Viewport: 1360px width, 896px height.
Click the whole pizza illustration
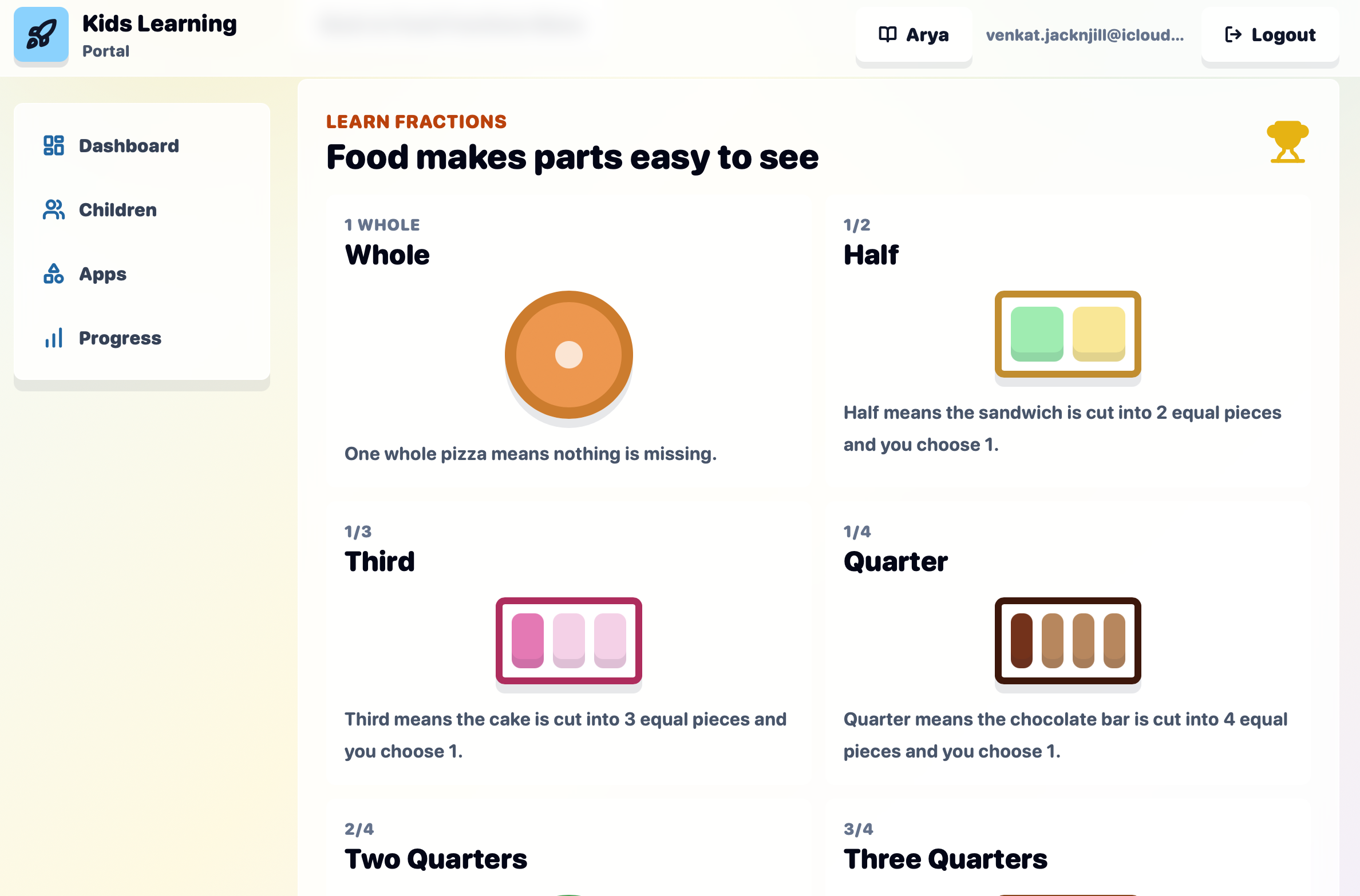(568, 355)
